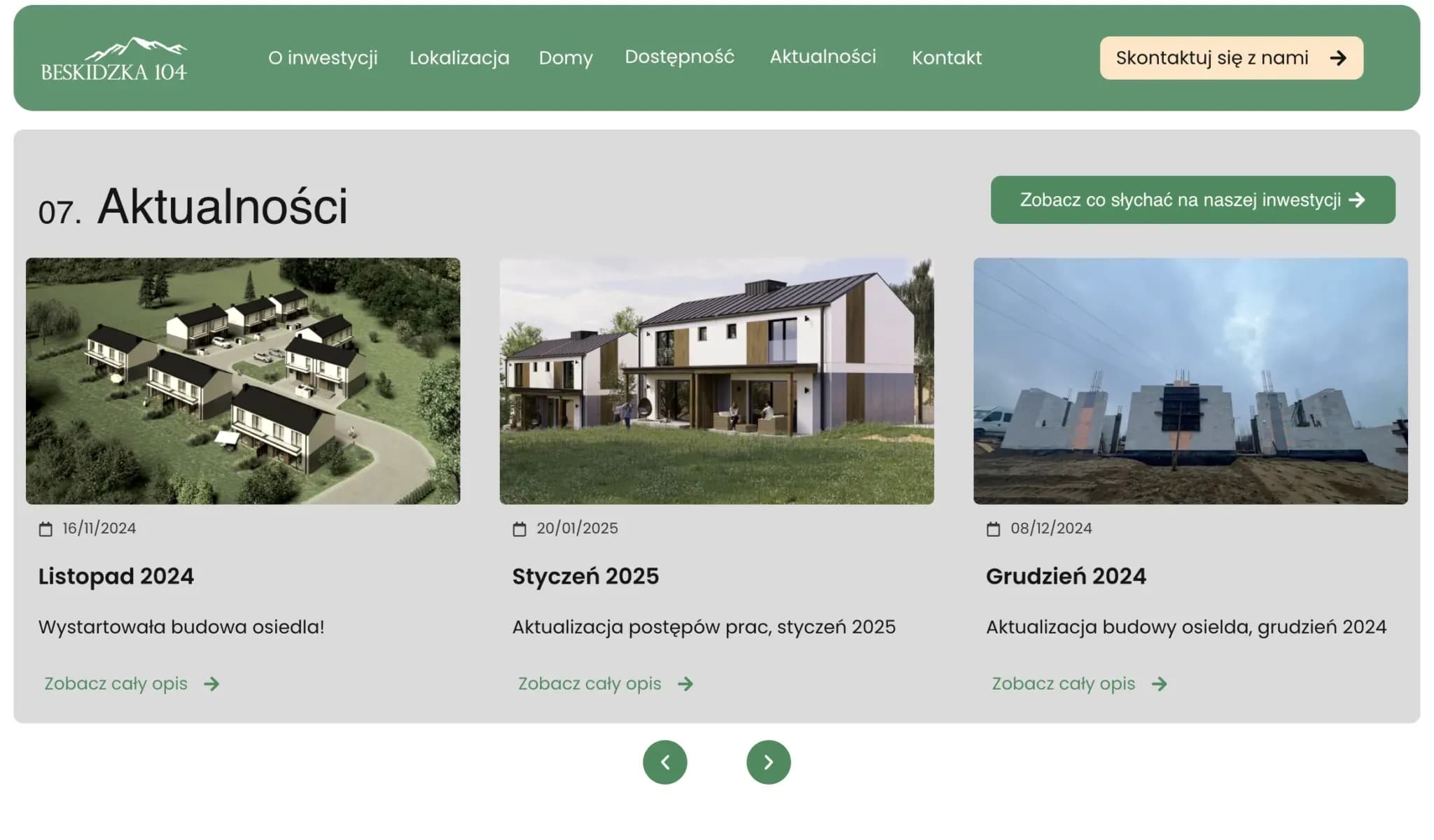1434x840 pixels.
Task: Open the Listopad 2024 article title
Action: pyautogui.click(x=116, y=576)
